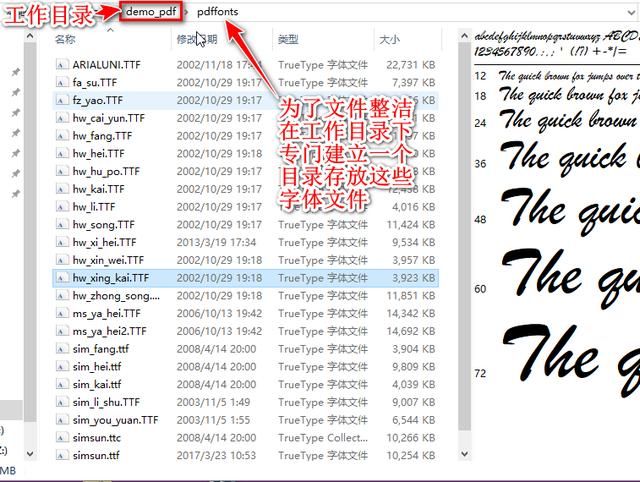Click the 48 point font preview sample
Viewport: 640px width, 482px height.
click(570, 212)
